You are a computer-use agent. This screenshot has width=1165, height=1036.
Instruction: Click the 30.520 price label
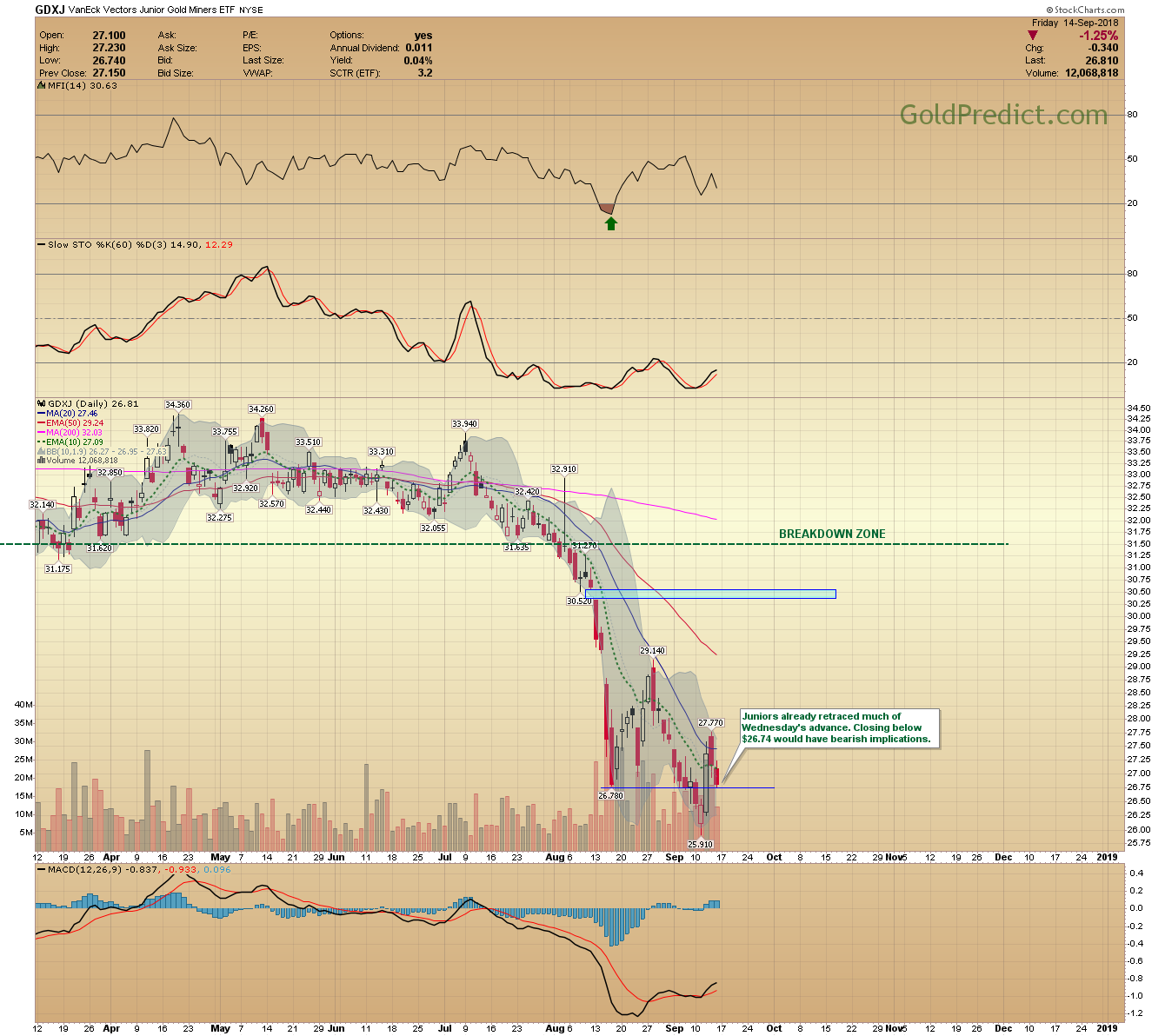pyautogui.click(x=579, y=601)
